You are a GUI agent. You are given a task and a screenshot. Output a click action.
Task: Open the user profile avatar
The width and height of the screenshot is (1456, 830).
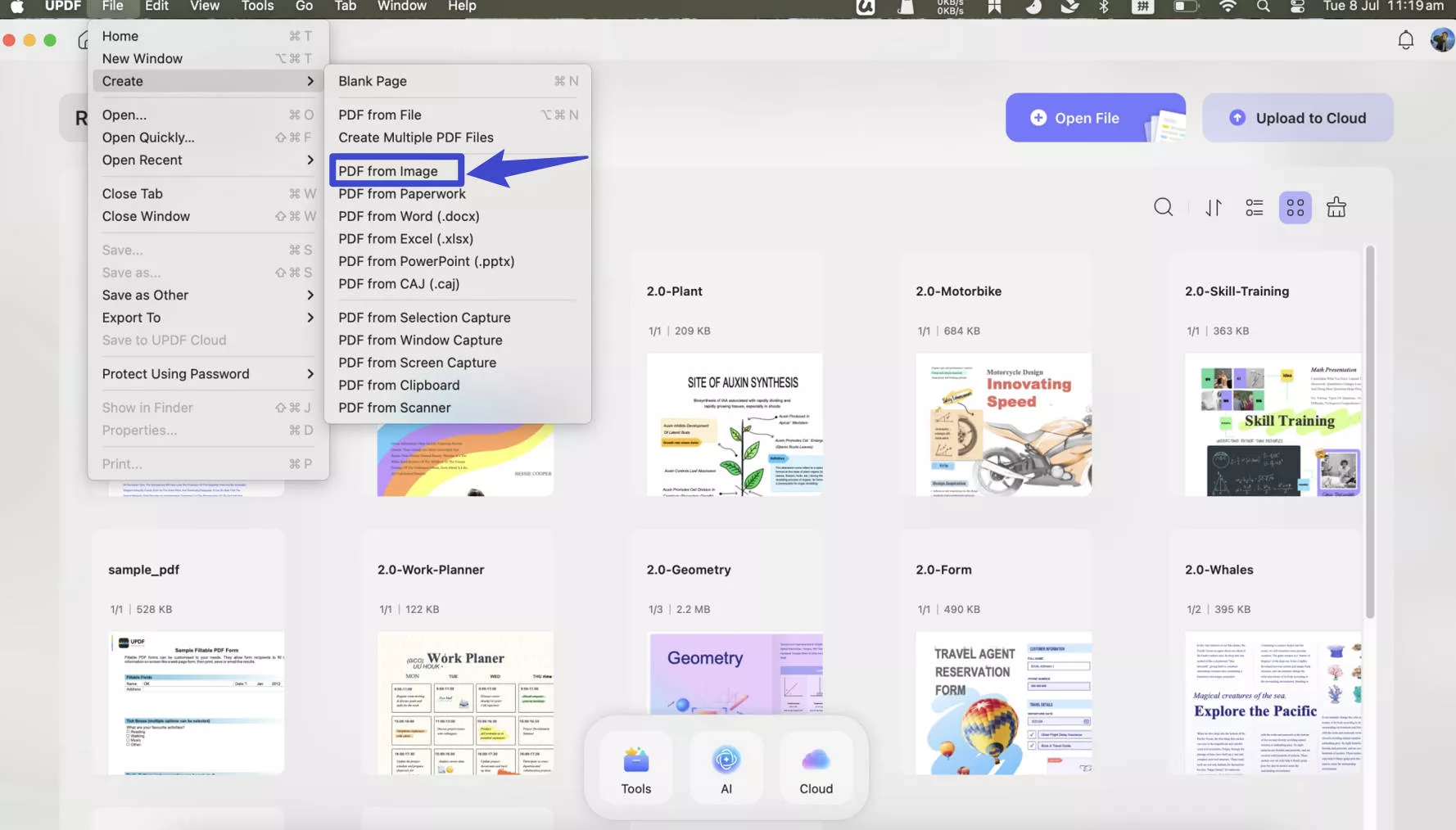pyautogui.click(x=1441, y=39)
